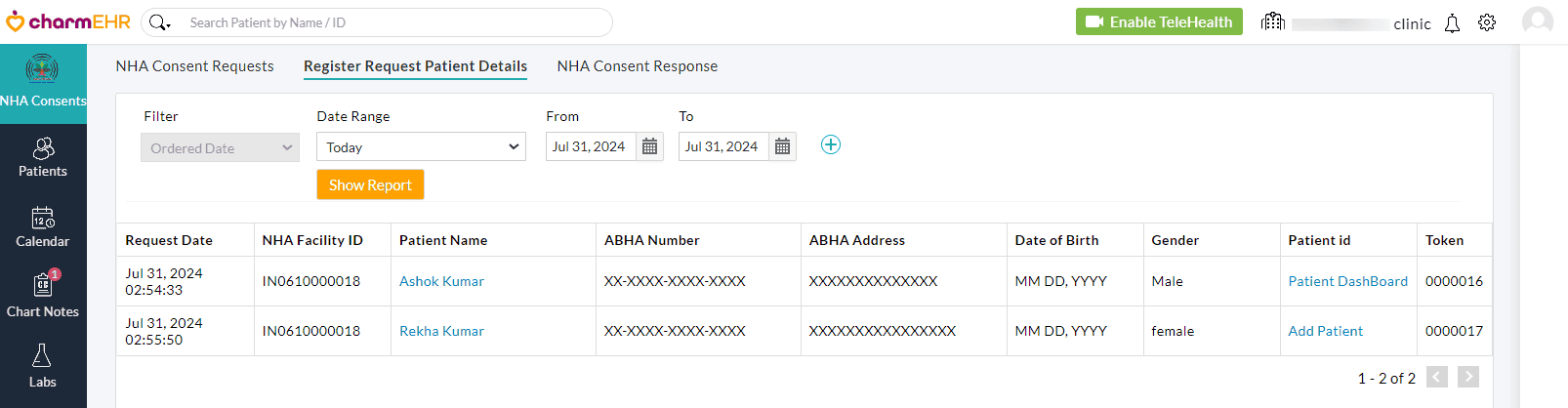Click Add Patient link
Viewport: 1568px width, 408px height.
click(x=1325, y=331)
